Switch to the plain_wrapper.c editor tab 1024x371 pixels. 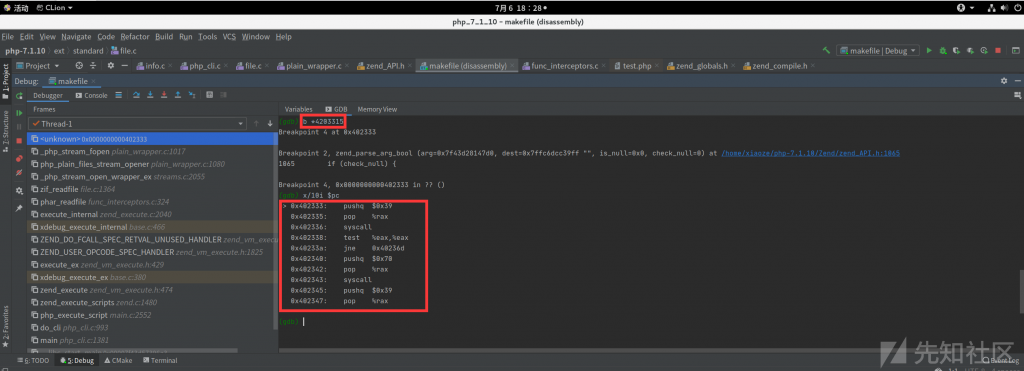(312, 66)
